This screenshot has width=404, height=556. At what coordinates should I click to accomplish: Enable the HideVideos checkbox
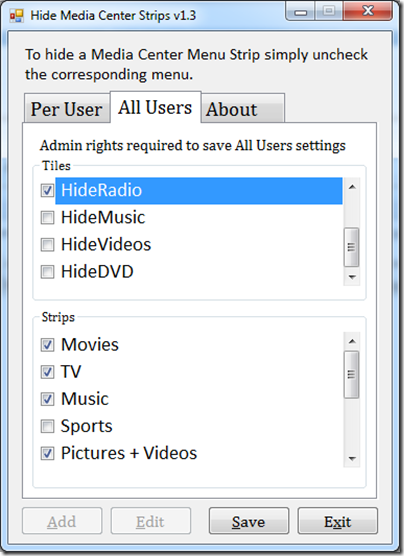[48, 245]
